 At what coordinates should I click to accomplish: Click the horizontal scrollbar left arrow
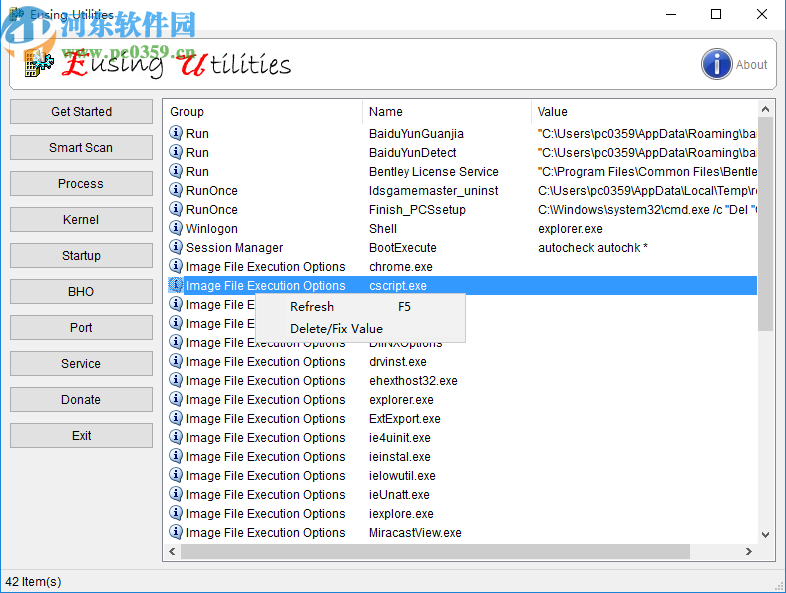[x=172, y=551]
